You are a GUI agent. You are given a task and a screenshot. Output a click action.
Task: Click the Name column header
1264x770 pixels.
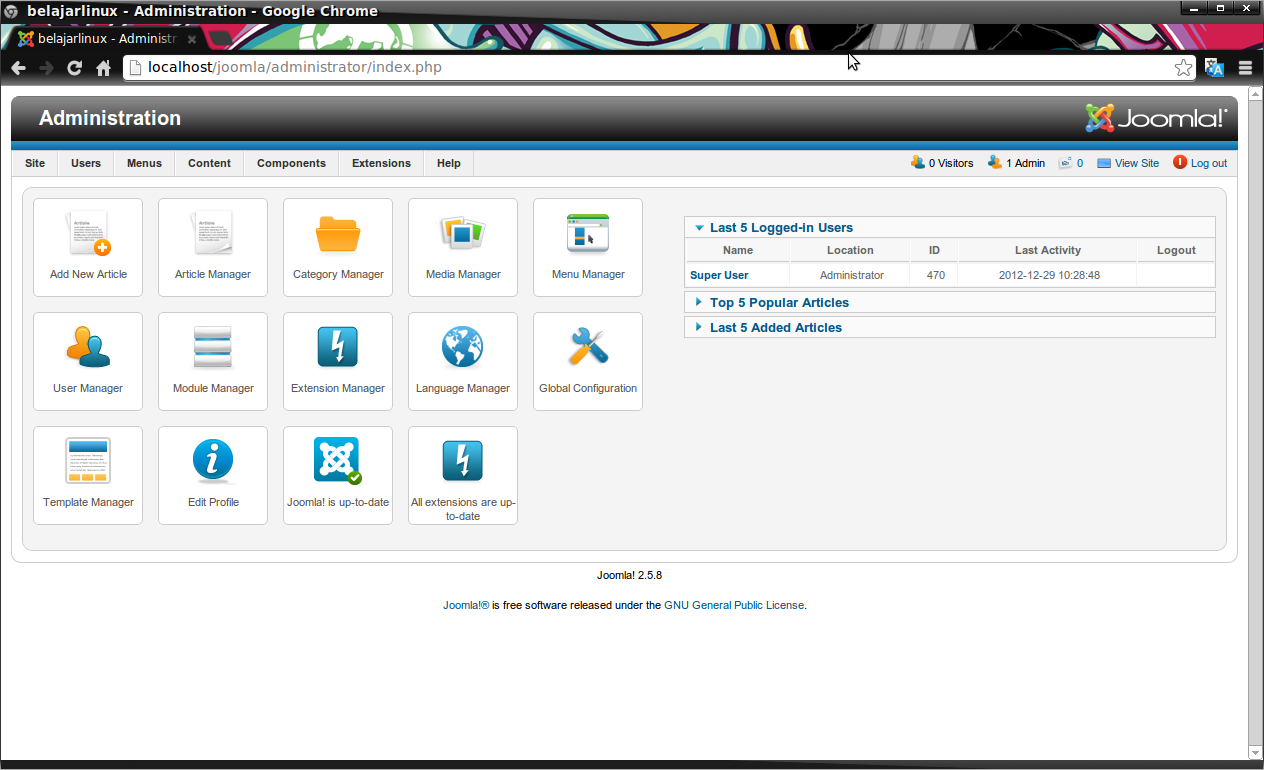point(738,250)
